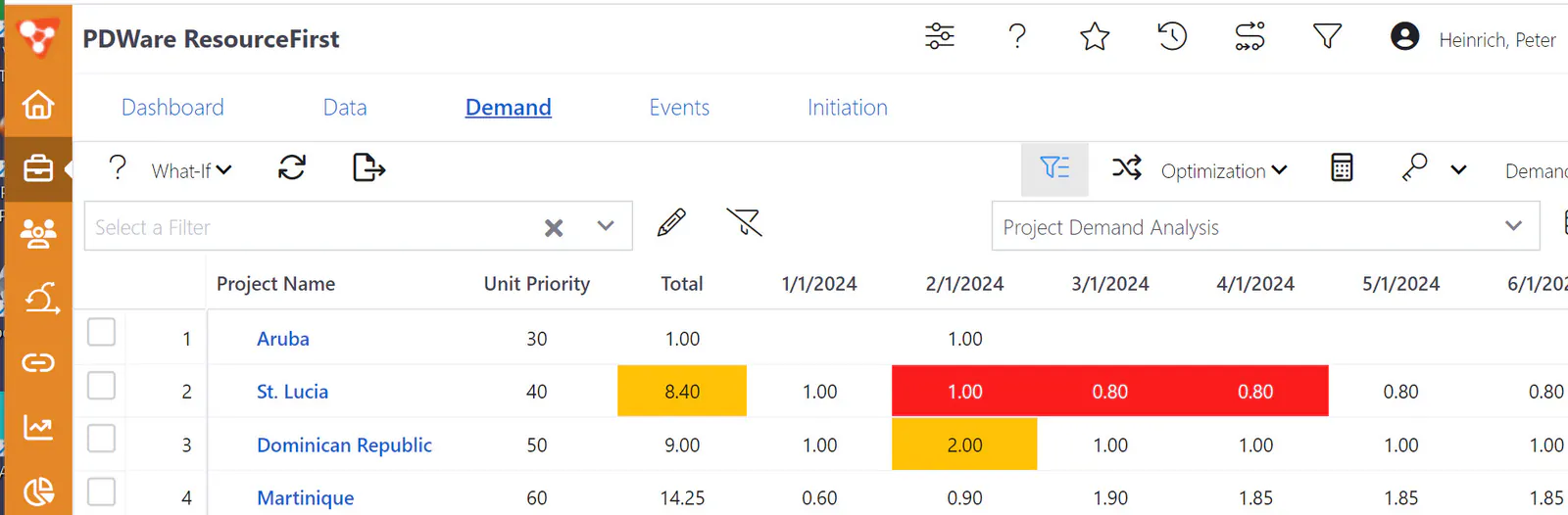Open the calculator icon
Image resolution: width=1568 pixels, height=515 pixels.
pyautogui.click(x=1342, y=167)
